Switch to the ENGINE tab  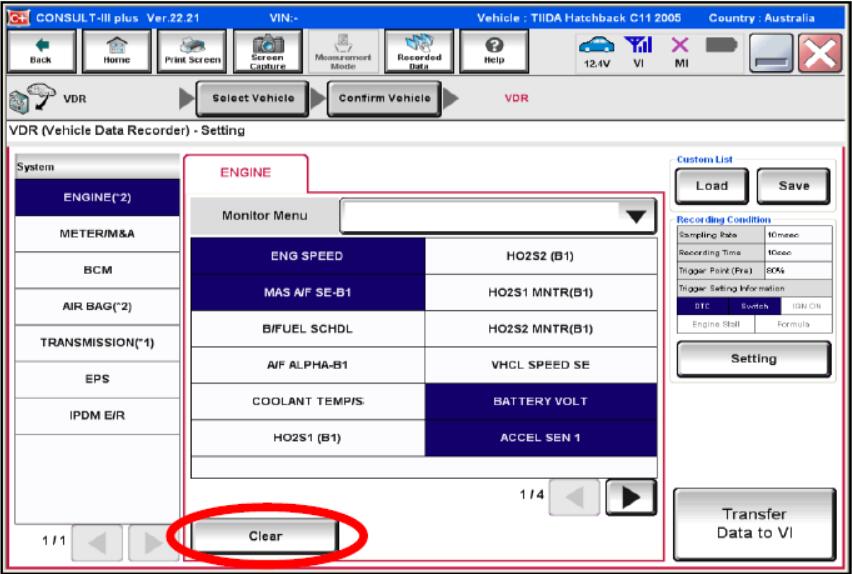point(246,172)
